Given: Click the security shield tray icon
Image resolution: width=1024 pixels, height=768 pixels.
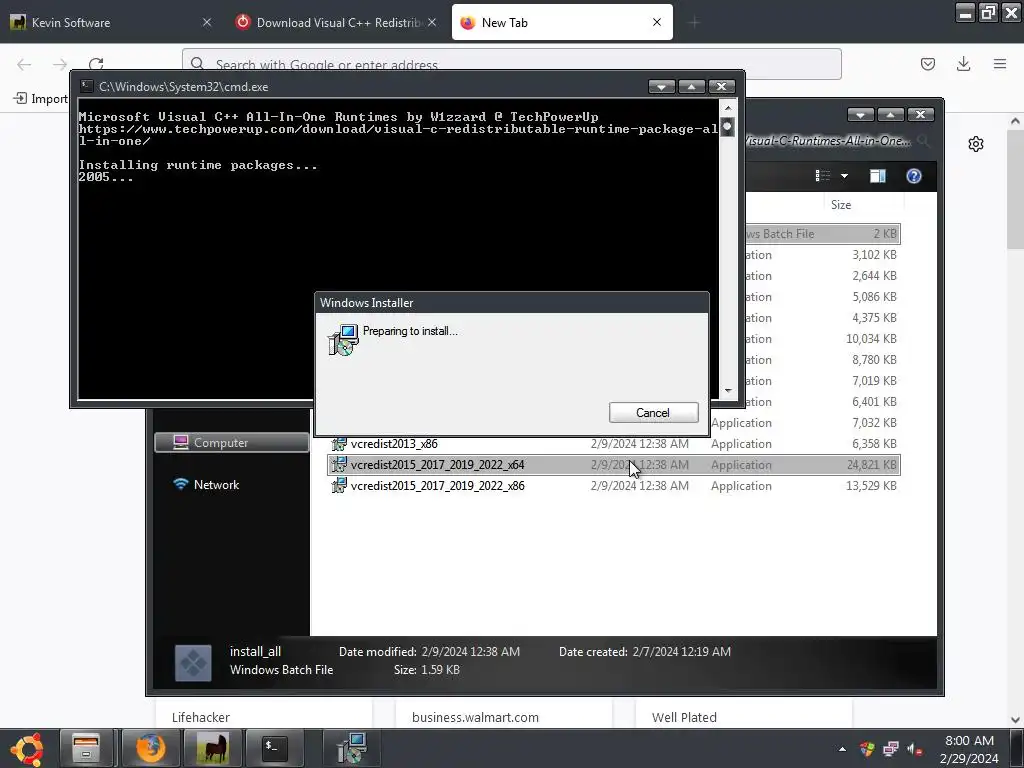Looking at the screenshot, I should (867, 749).
